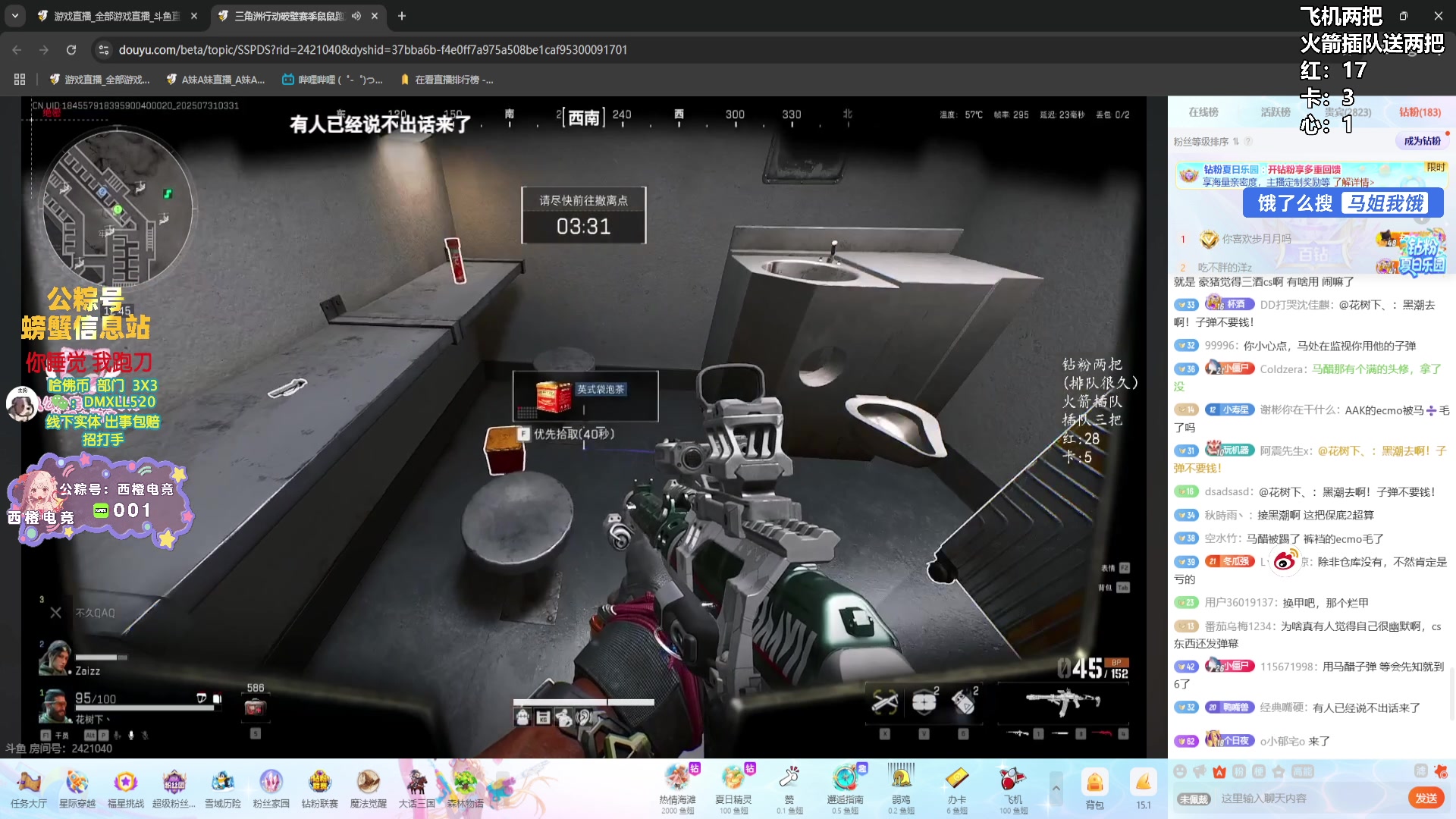
Task: Click the site info icon in address bar
Action: coord(104,50)
